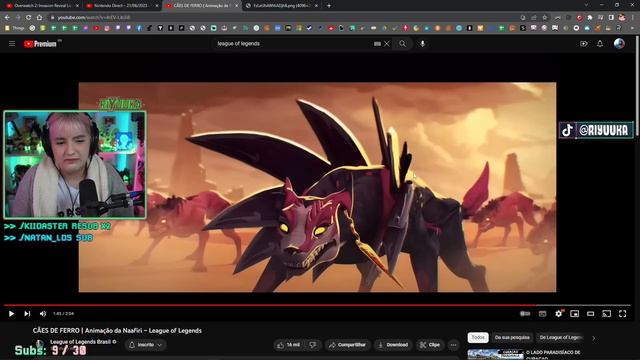Open the Create video icon

[x=584, y=44]
